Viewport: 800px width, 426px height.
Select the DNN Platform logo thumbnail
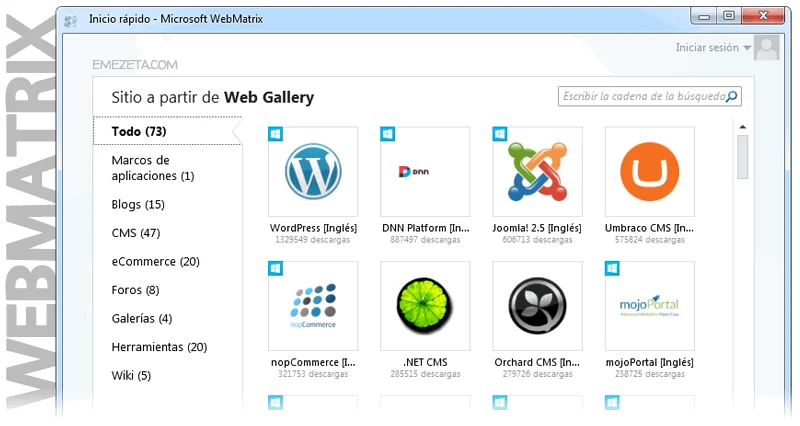[425, 171]
